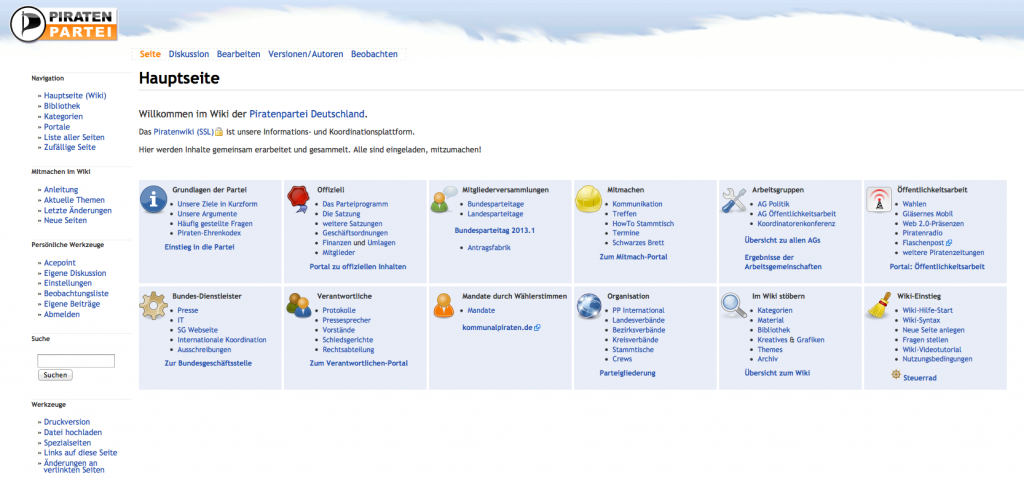Open Letzte Änderungen in the sidebar
The image size is (1024, 480).
pyautogui.click(x=77, y=210)
